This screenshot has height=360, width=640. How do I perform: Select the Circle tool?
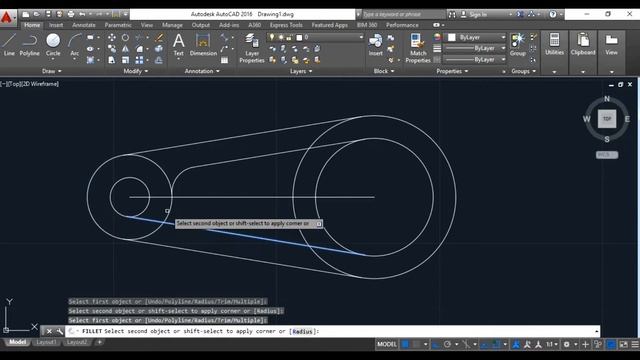point(53,45)
